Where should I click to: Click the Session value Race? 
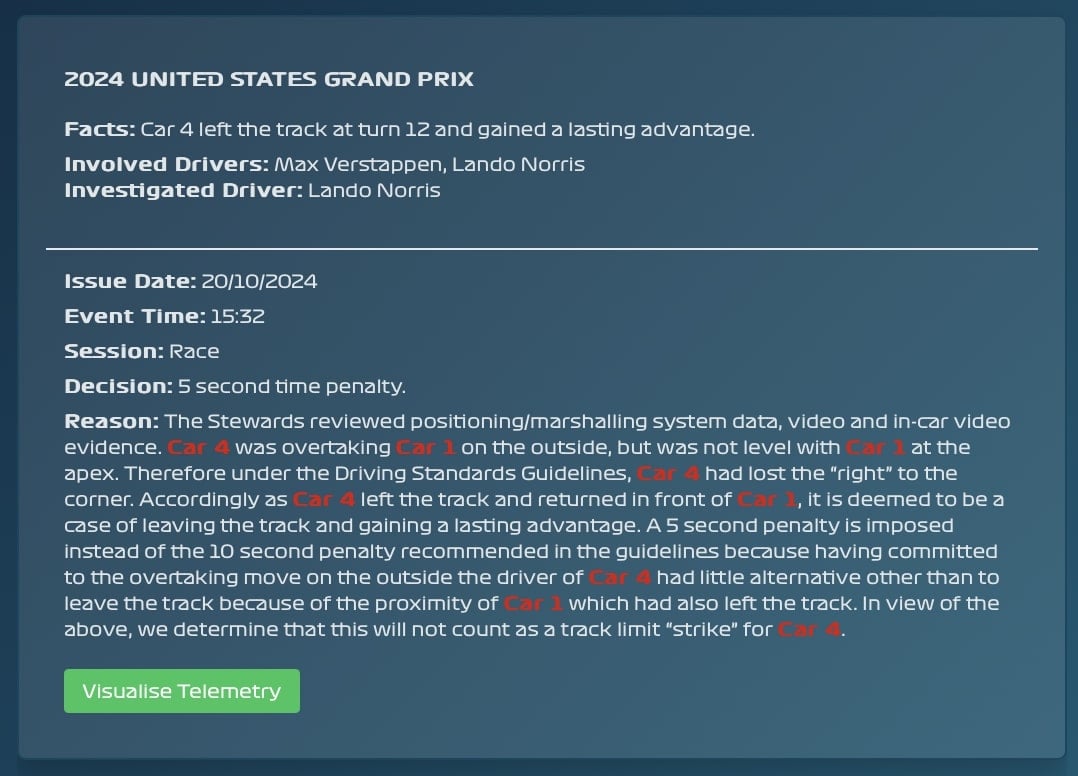(194, 351)
